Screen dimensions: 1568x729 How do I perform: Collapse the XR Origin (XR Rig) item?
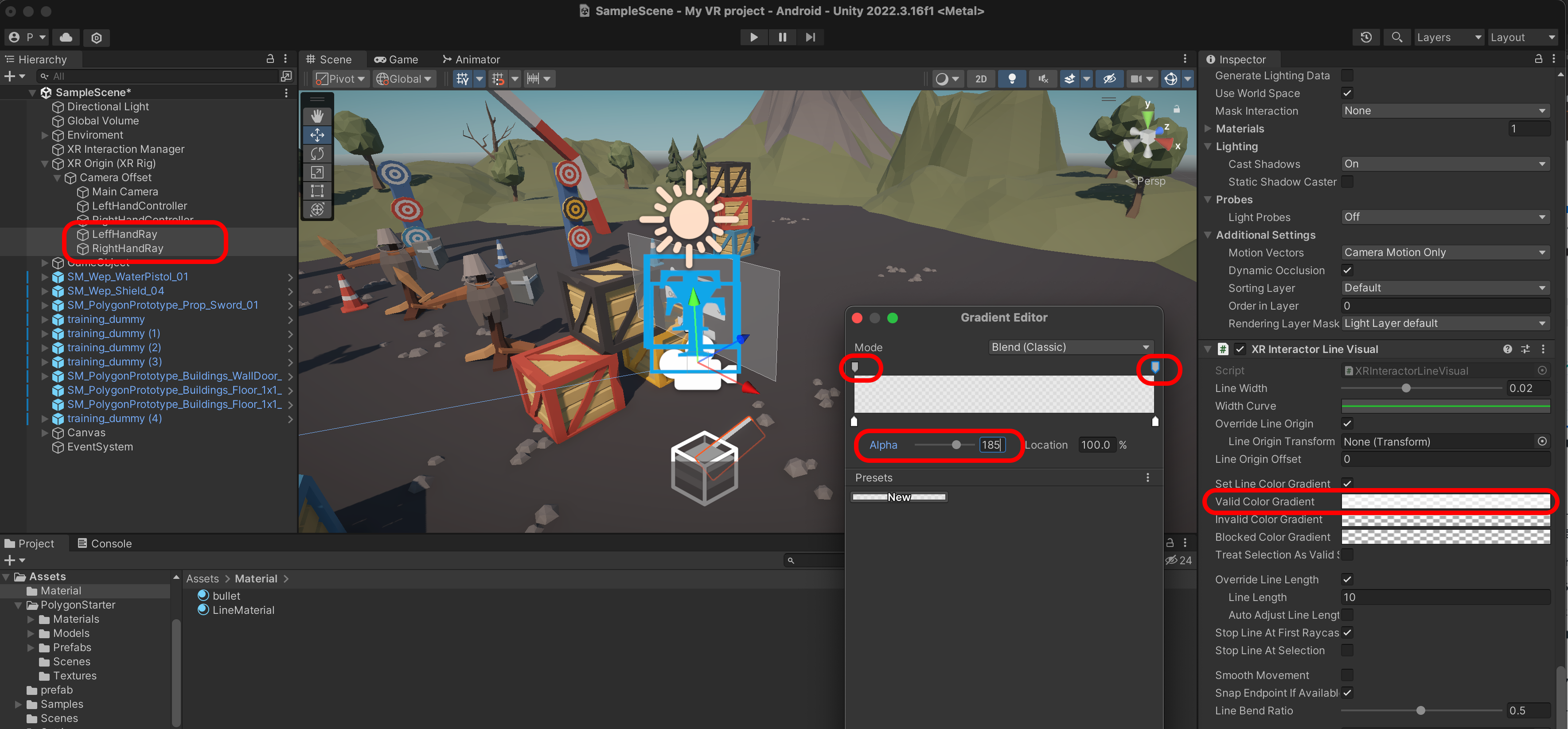click(x=44, y=163)
